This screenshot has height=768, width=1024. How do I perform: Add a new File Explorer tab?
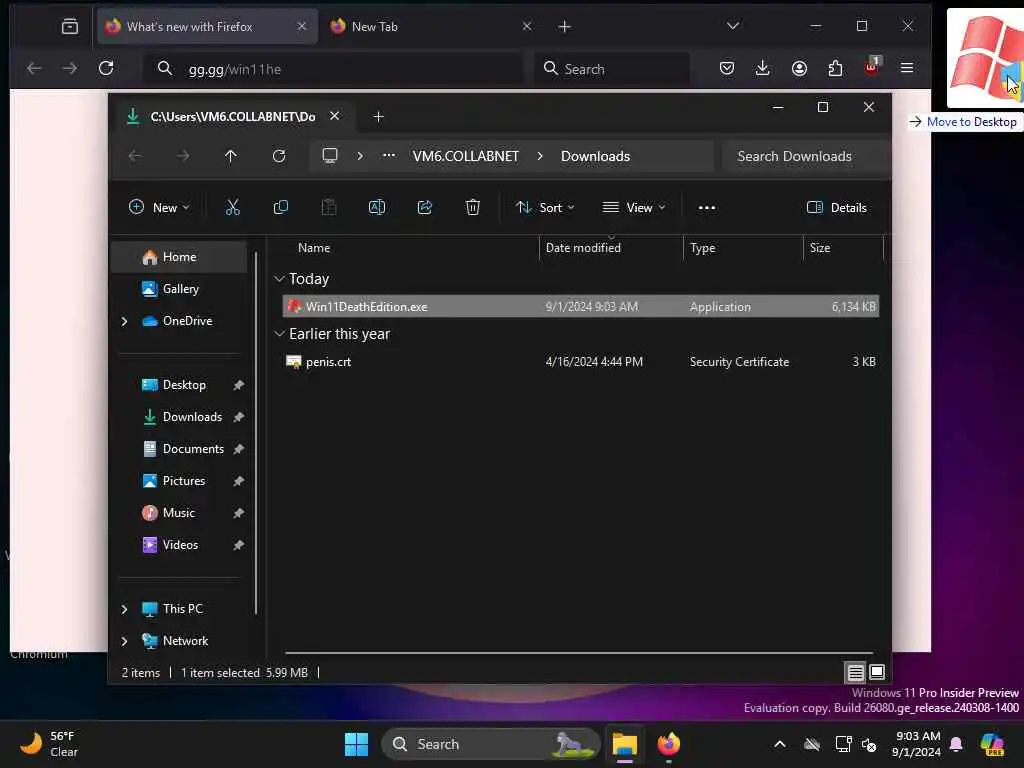tap(378, 117)
